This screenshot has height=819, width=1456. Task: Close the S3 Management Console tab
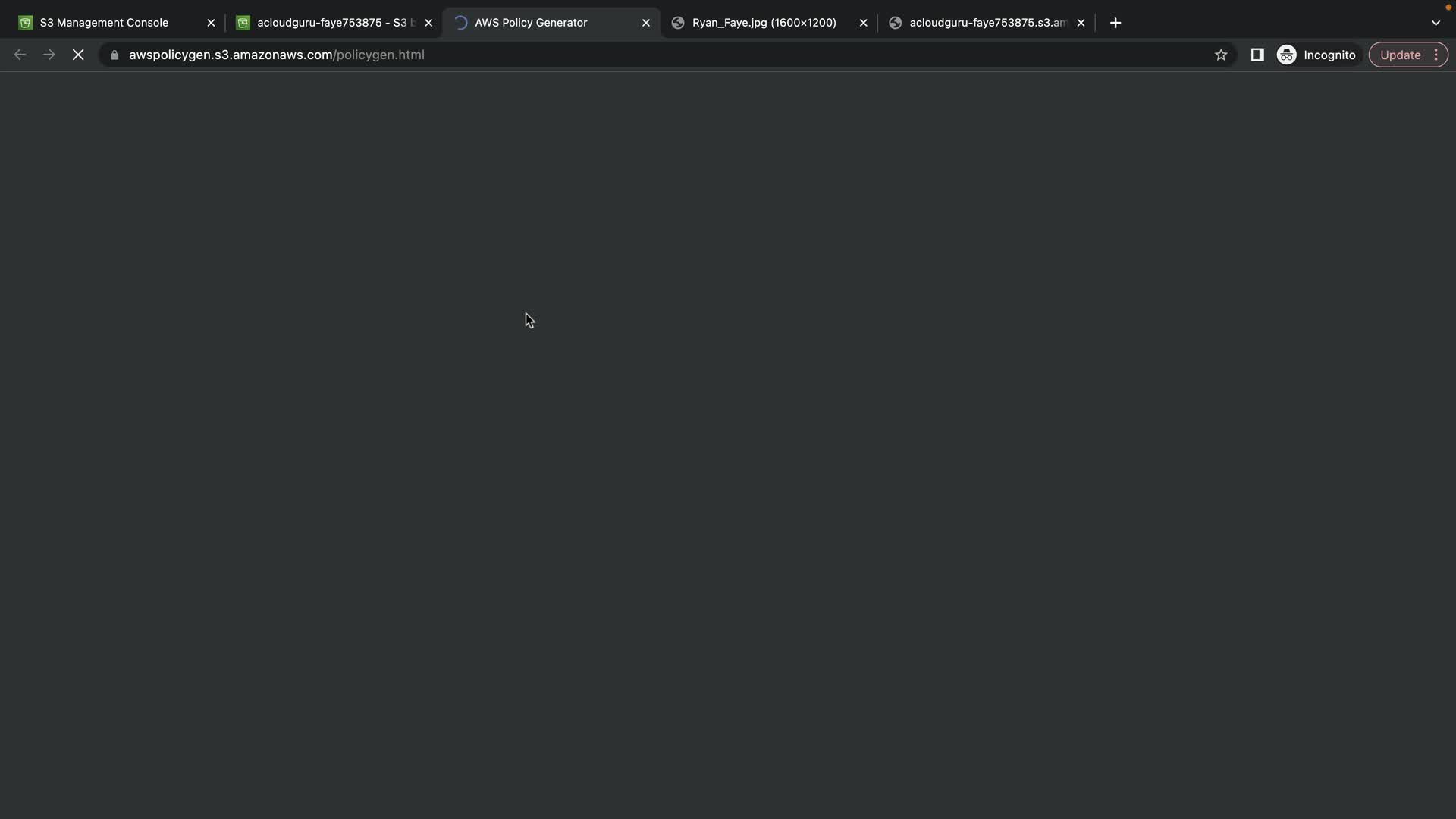tap(211, 23)
